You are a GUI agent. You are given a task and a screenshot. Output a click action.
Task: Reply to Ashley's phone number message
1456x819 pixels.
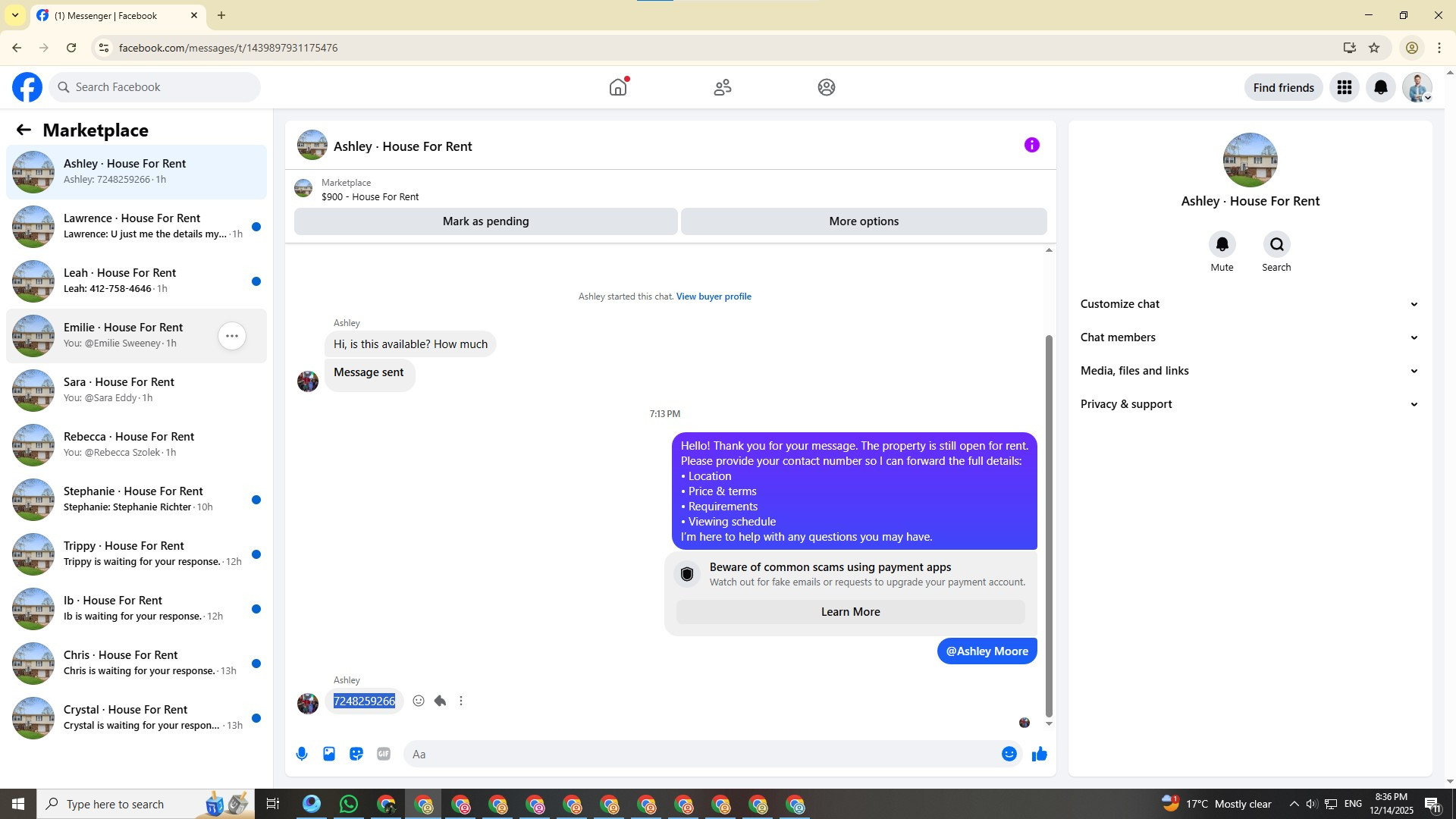tap(440, 701)
